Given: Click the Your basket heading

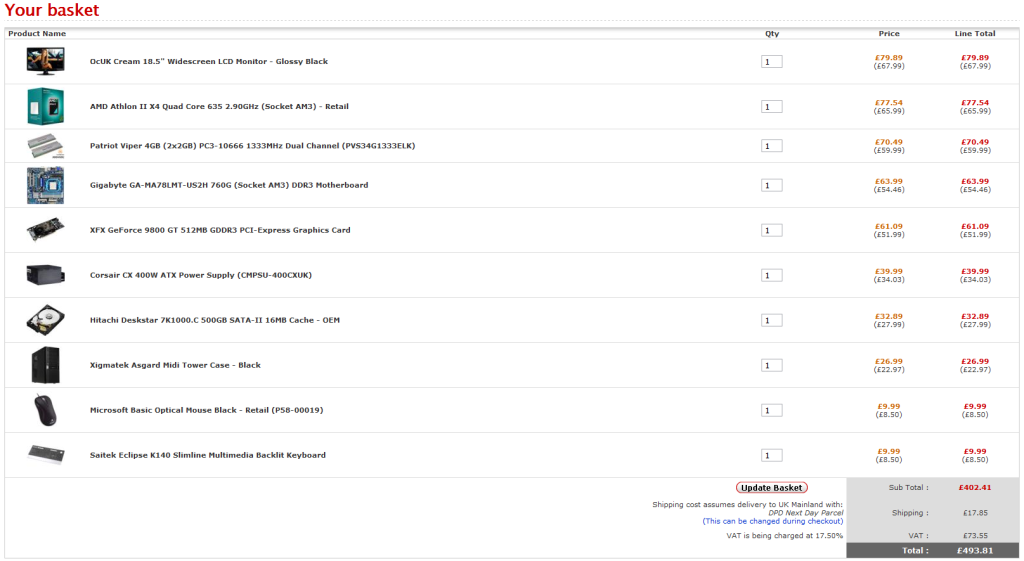Looking at the screenshot, I should tap(52, 10).
